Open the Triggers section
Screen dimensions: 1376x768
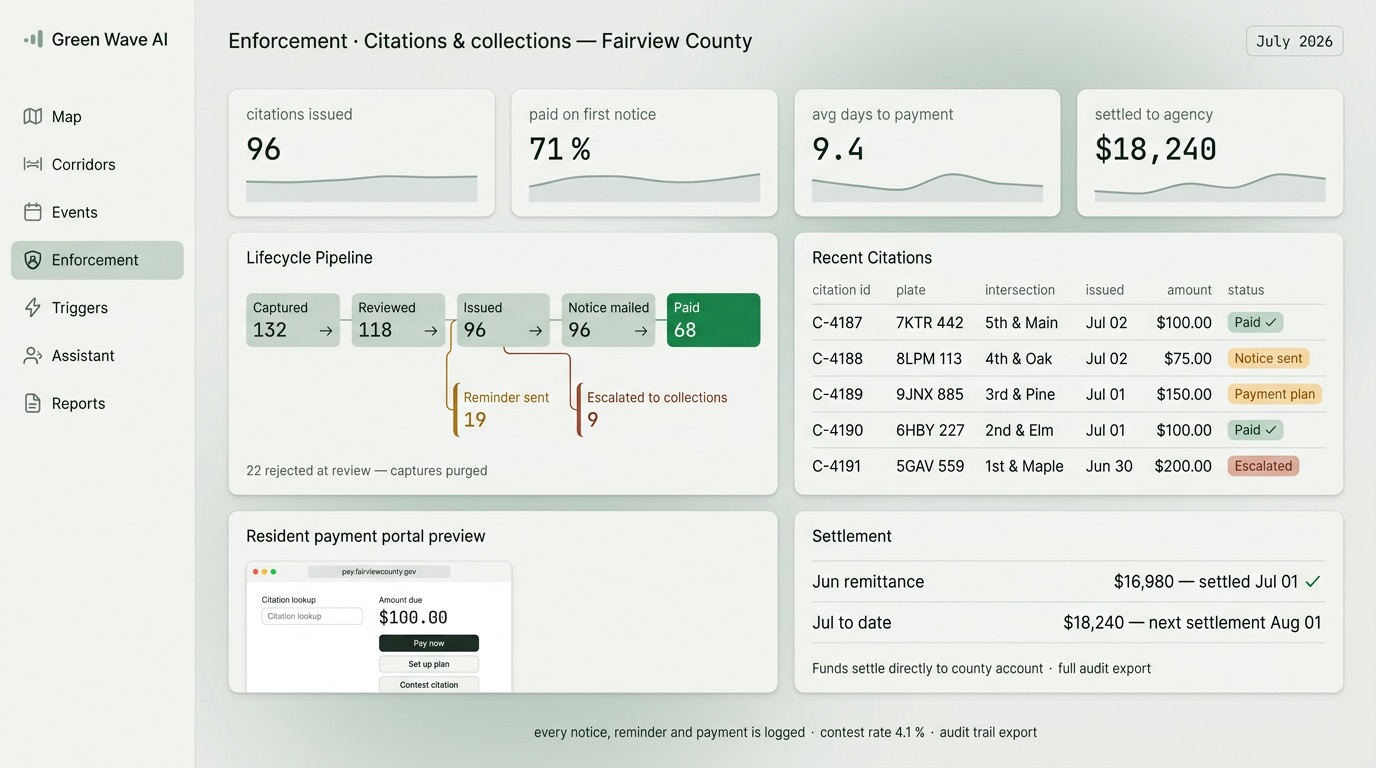[97, 308]
